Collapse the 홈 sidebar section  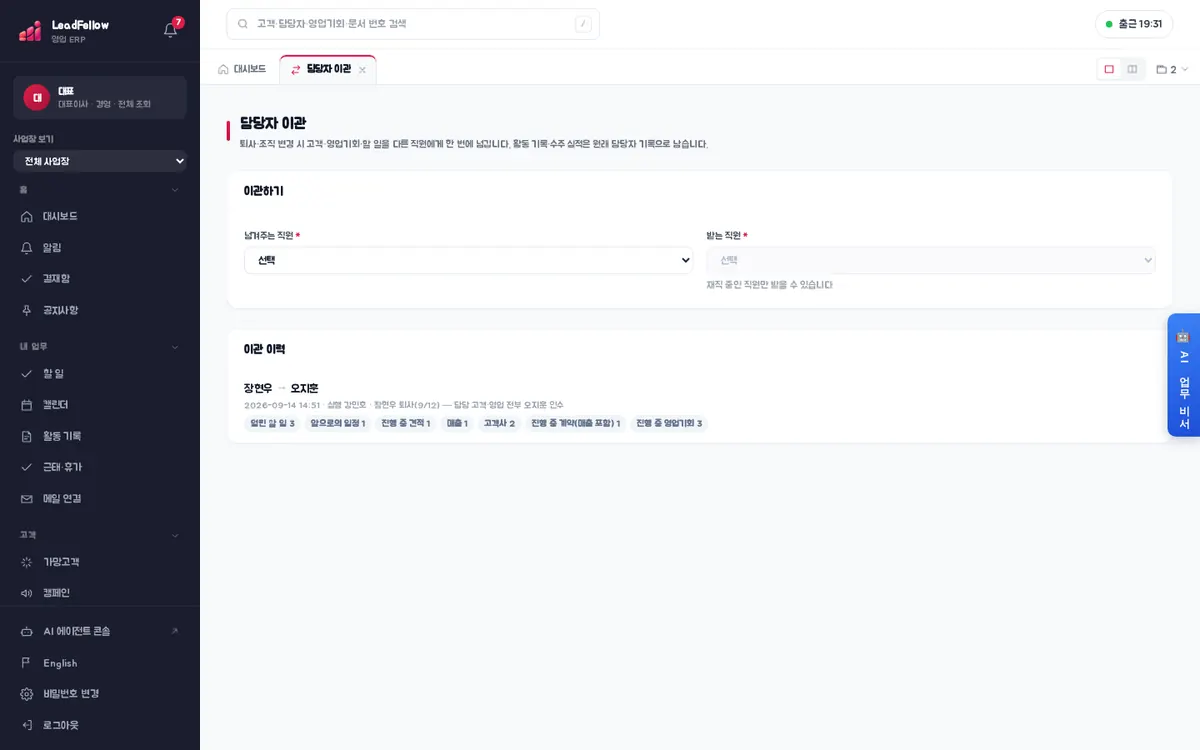pyautogui.click(x=100, y=190)
